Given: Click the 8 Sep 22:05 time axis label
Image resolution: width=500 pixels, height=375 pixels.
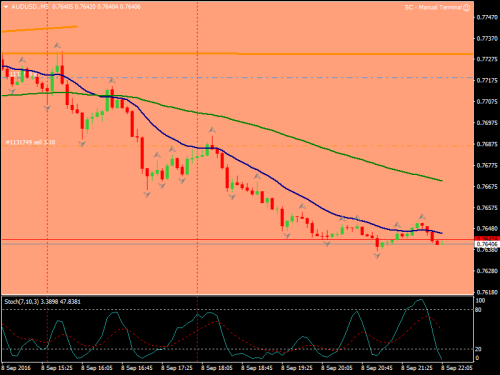Looking at the screenshot, I should coord(457,368).
